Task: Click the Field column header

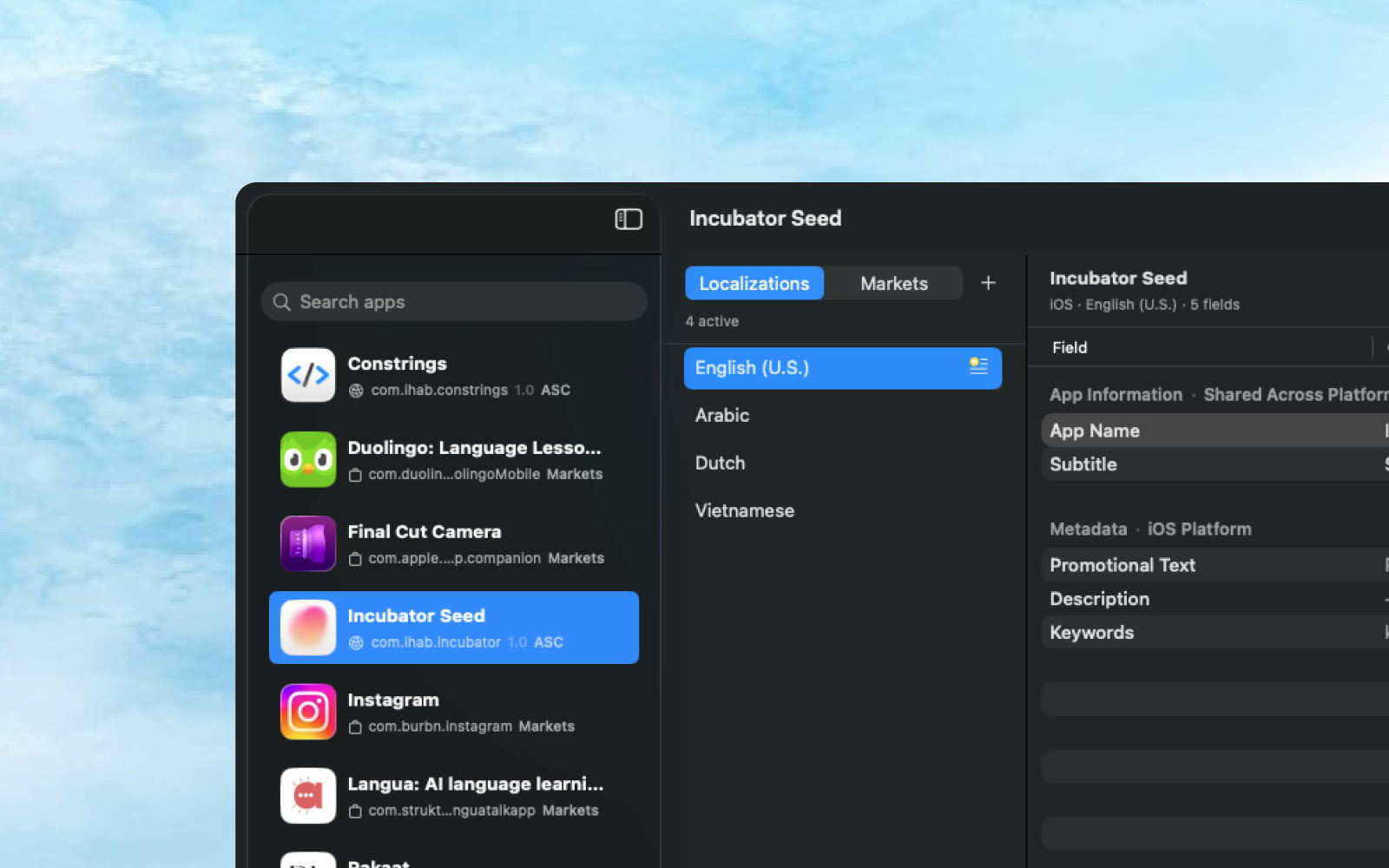Action: pyautogui.click(x=1070, y=347)
